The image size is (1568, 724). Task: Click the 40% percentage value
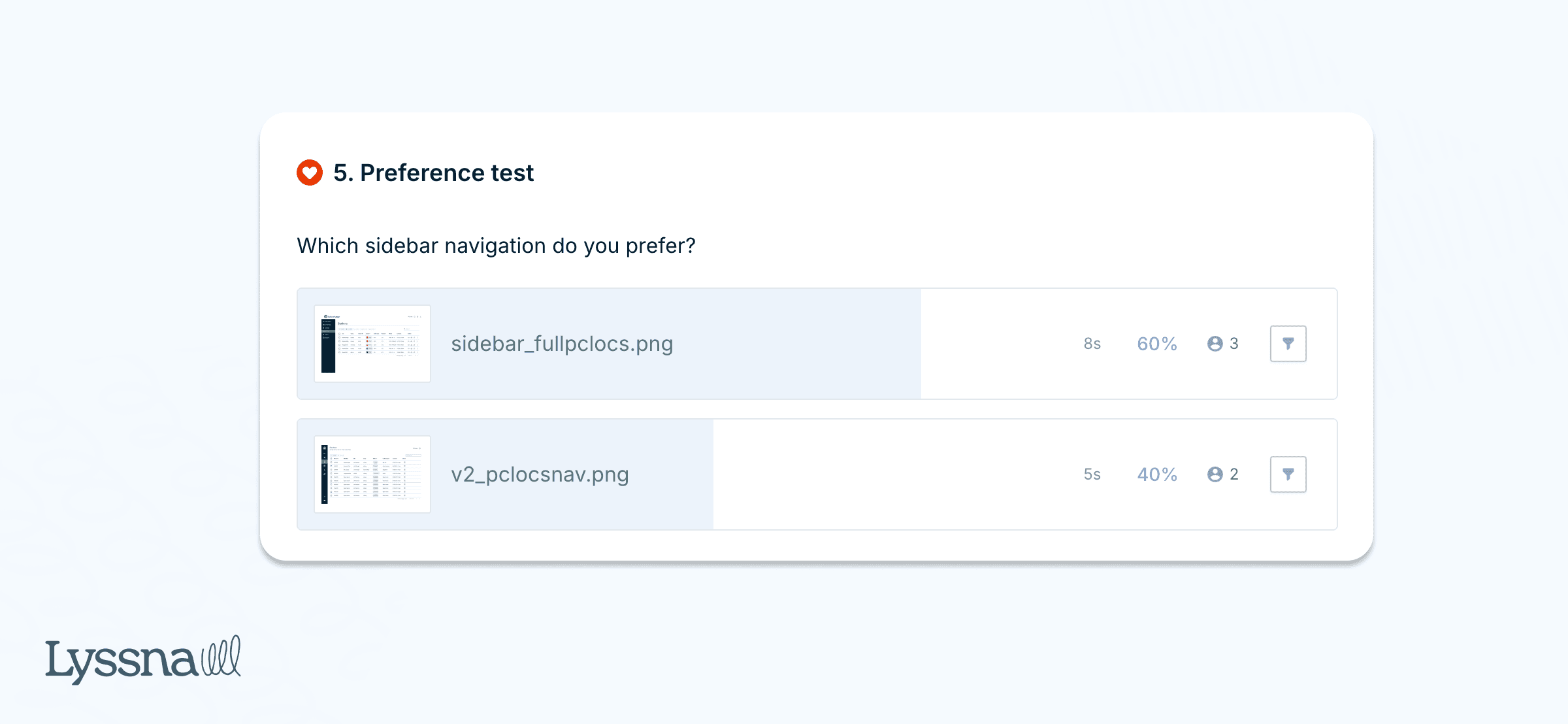point(1156,474)
